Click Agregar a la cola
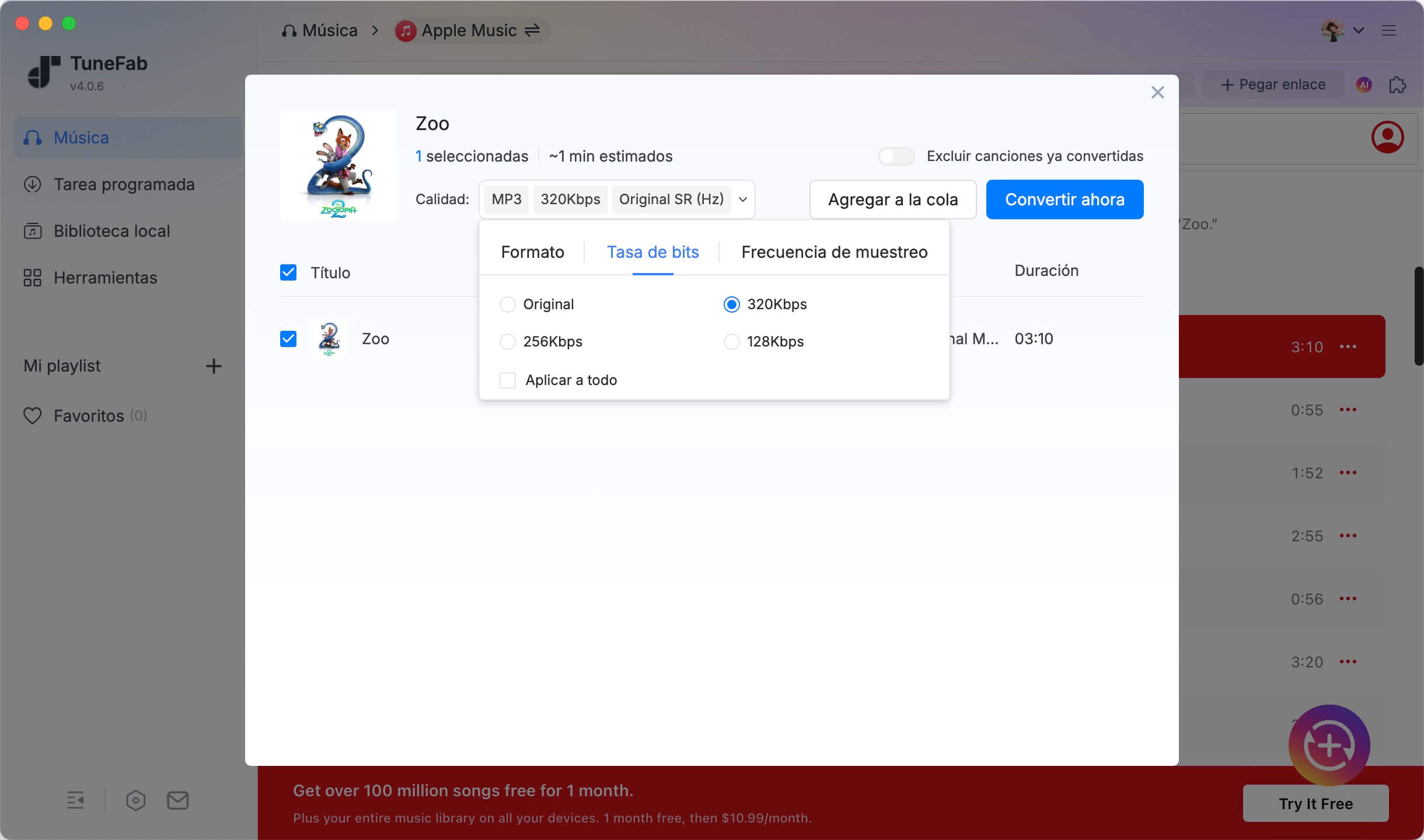 892,199
